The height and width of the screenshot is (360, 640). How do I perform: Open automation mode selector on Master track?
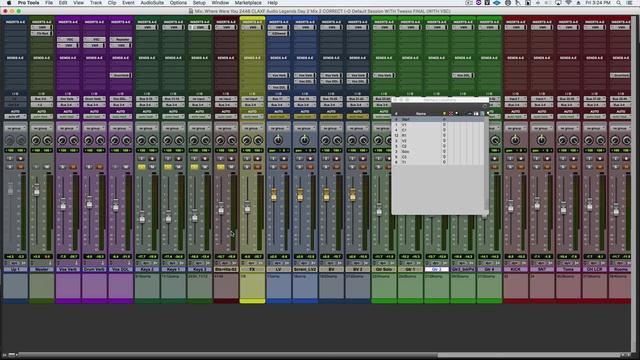[41, 117]
